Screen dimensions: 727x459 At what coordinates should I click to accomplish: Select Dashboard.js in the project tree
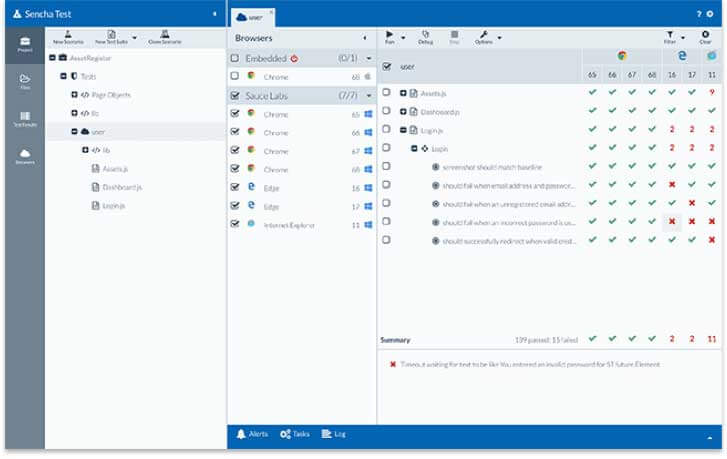pos(122,187)
